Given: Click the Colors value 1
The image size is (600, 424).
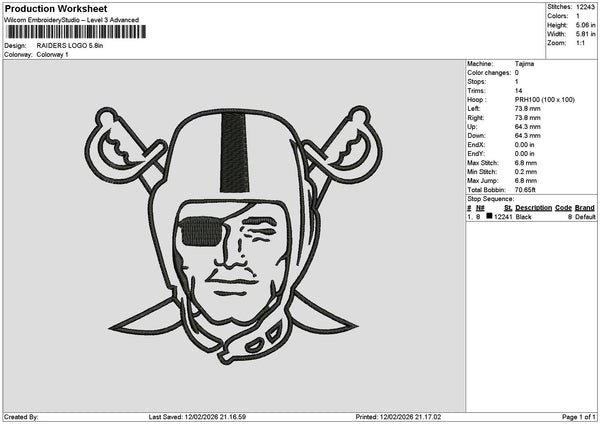Looking at the screenshot, I should (578, 16).
